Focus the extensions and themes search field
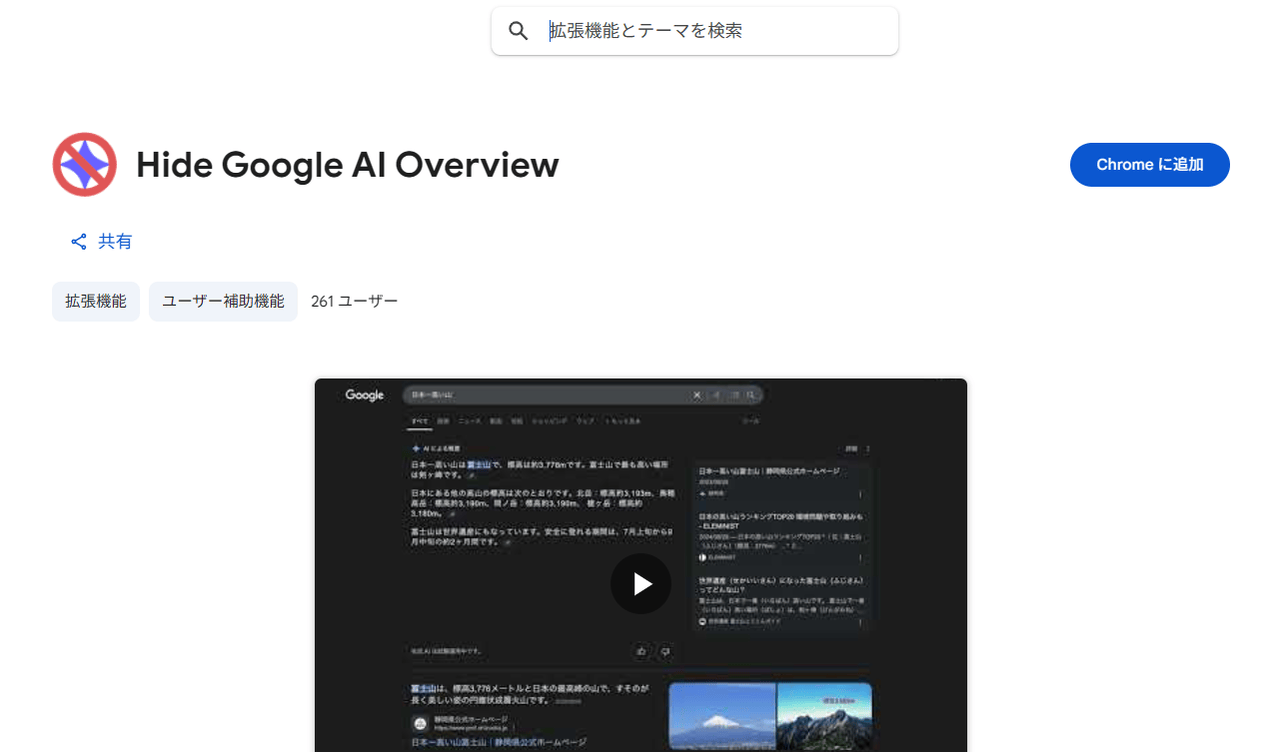This screenshot has width=1280, height=752. (694, 31)
